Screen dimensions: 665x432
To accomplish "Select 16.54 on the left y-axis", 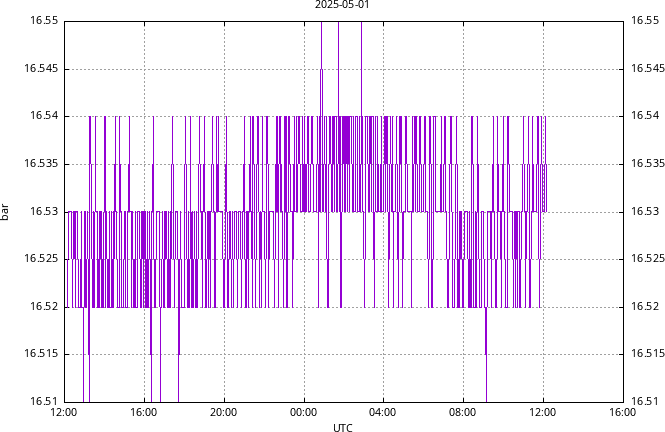I will (44, 116).
